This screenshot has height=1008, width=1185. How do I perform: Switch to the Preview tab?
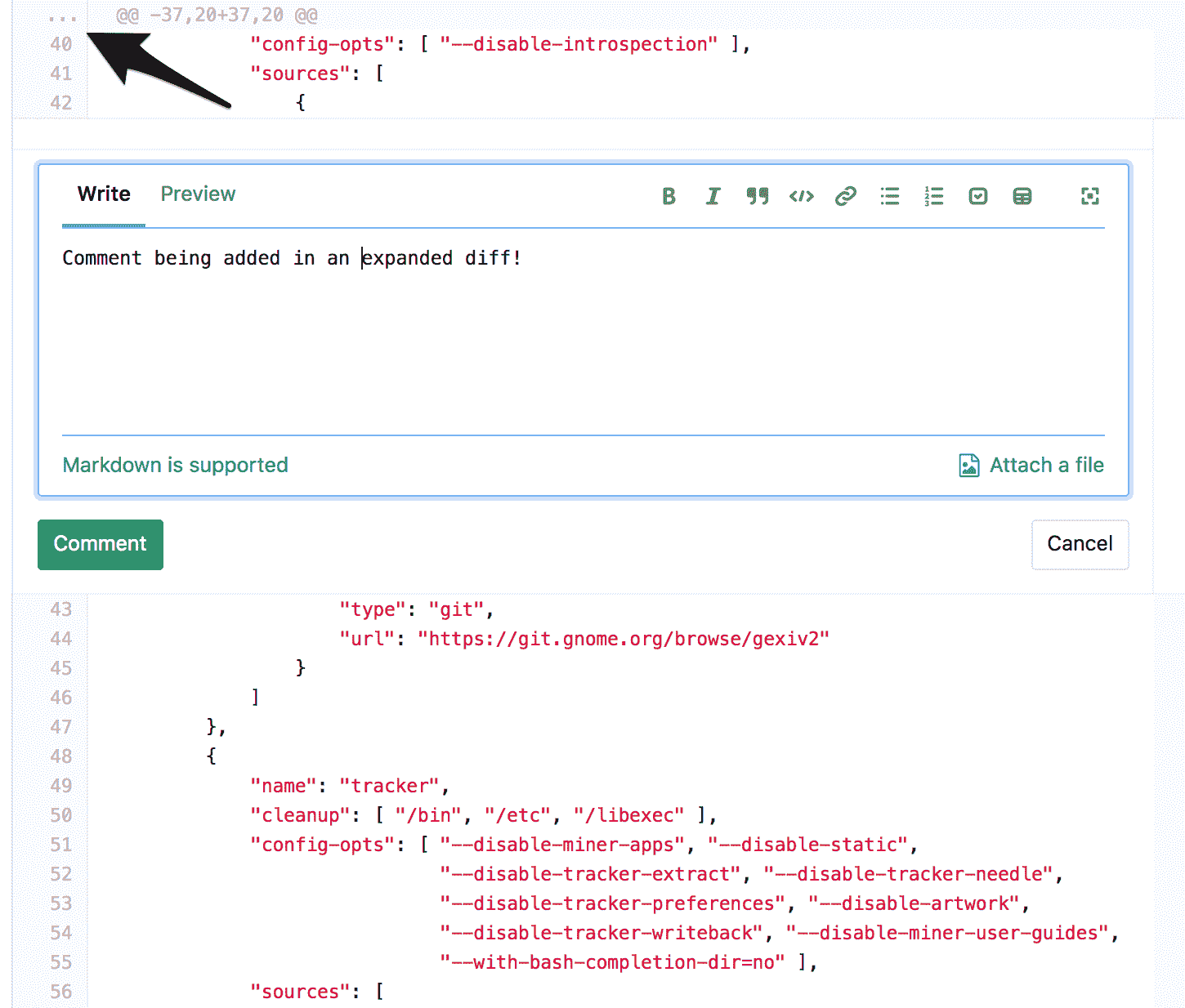click(198, 194)
